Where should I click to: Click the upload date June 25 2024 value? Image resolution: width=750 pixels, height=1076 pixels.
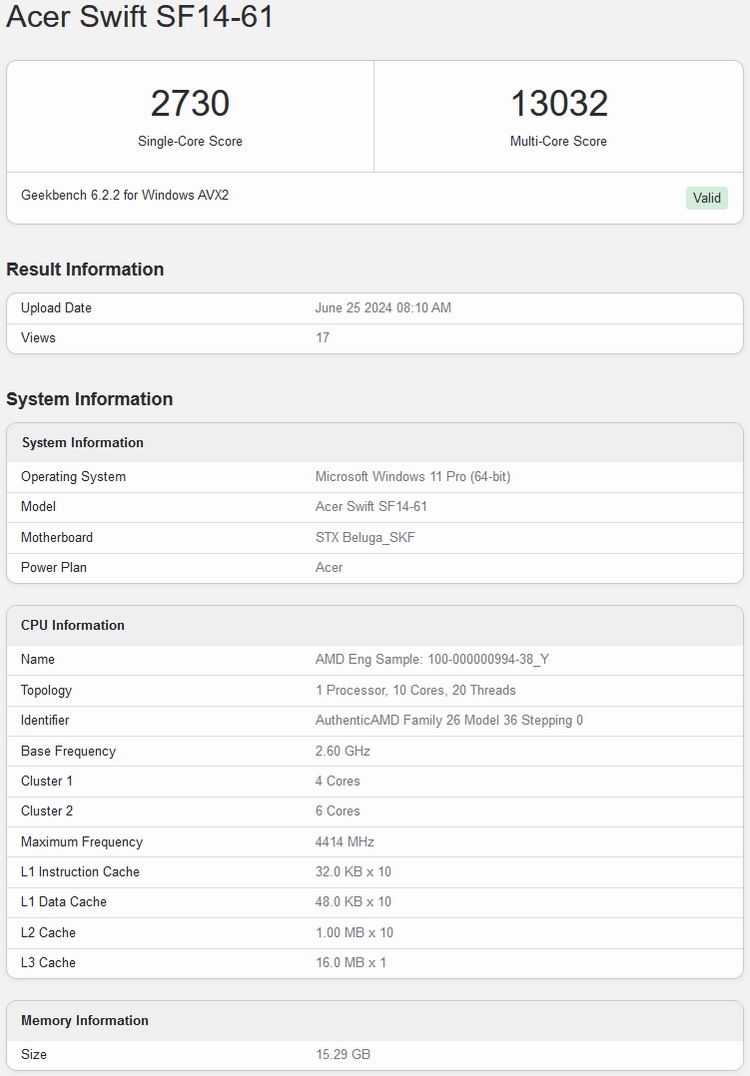(383, 308)
